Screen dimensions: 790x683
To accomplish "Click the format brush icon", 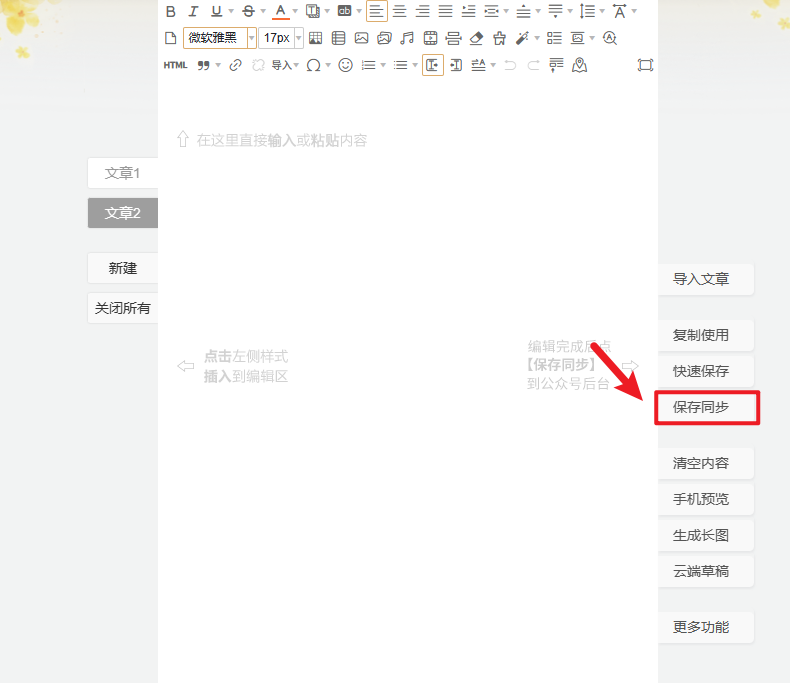I will pyautogui.click(x=499, y=38).
